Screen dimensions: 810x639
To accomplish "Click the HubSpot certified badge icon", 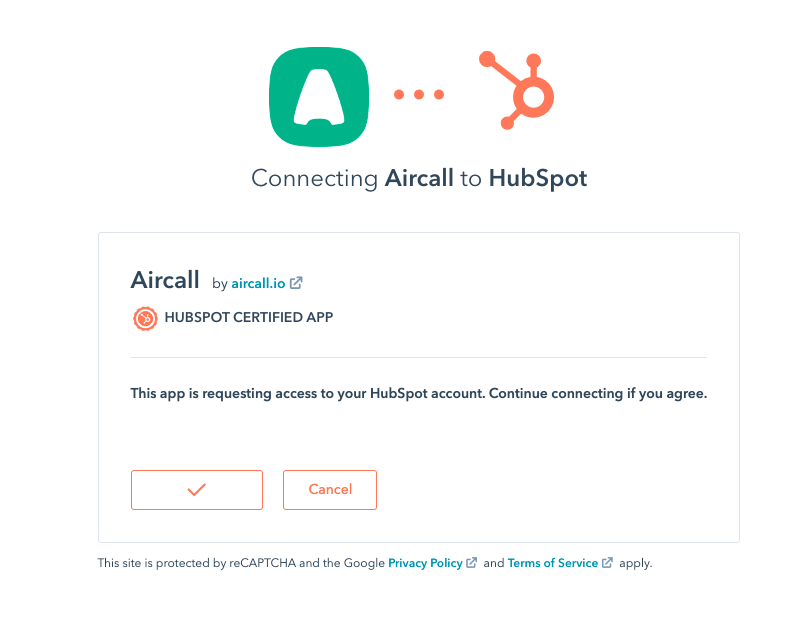I will 145,318.
